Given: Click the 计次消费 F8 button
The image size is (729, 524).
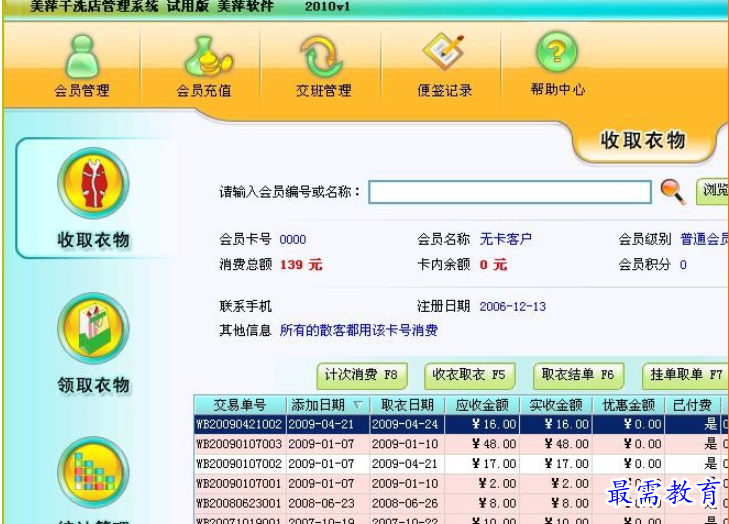Looking at the screenshot, I should [362, 376].
